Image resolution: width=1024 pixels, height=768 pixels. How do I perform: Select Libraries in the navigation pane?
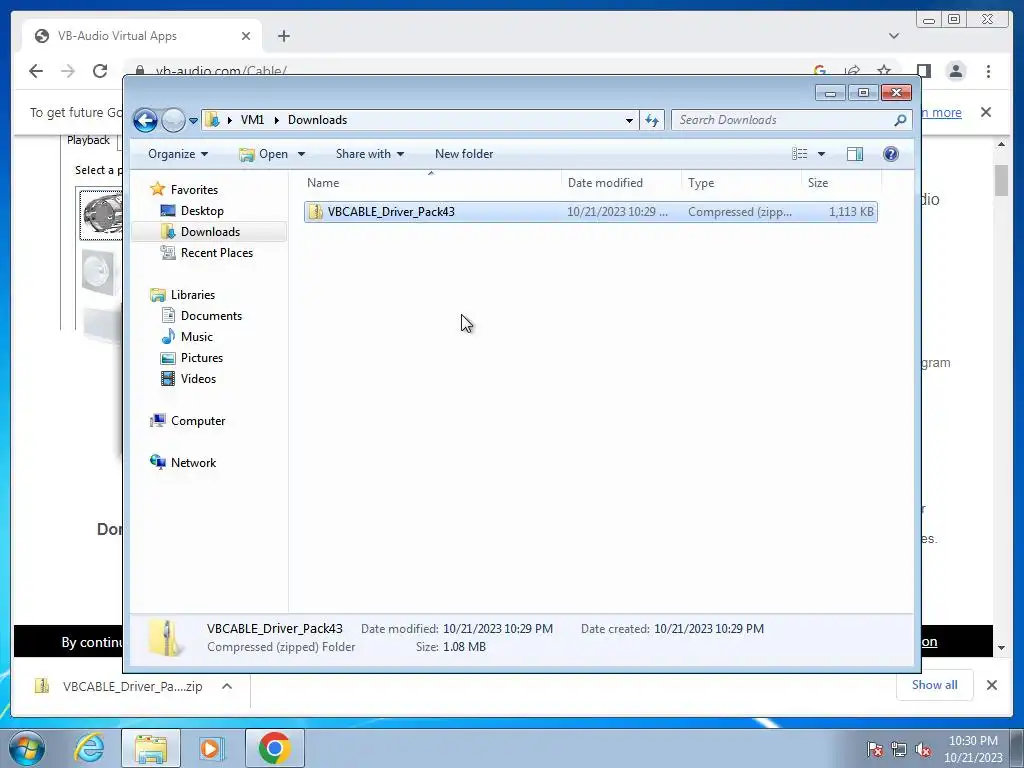tap(193, 295)
